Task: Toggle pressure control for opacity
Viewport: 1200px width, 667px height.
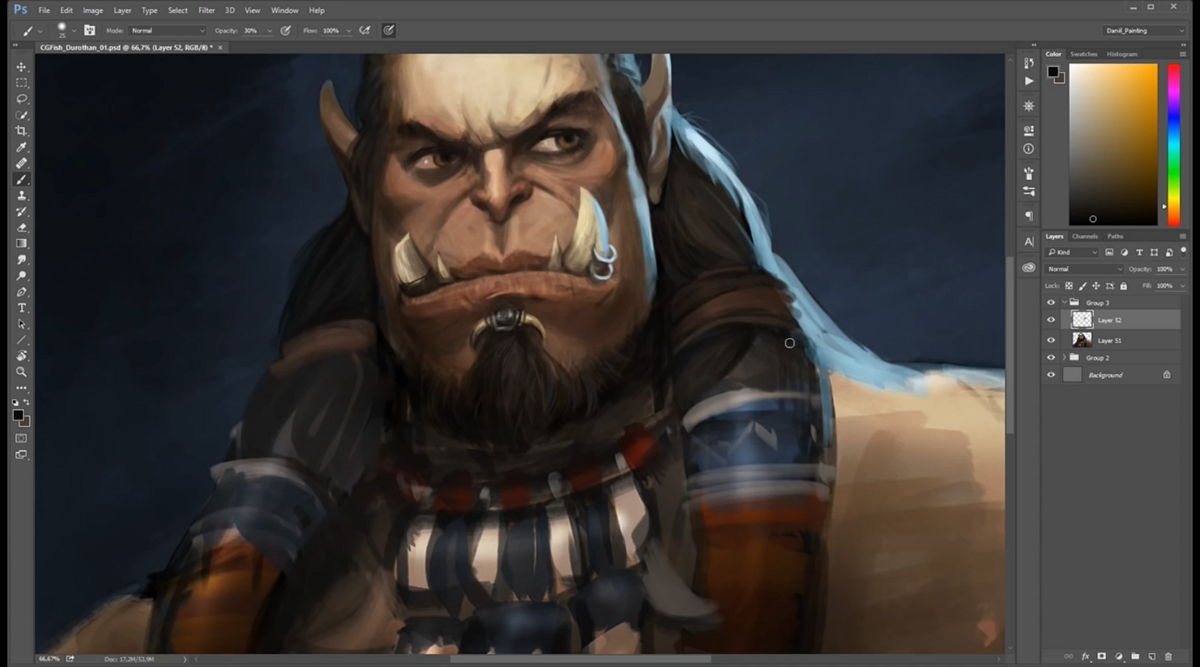Action: [x=286, y=30]
